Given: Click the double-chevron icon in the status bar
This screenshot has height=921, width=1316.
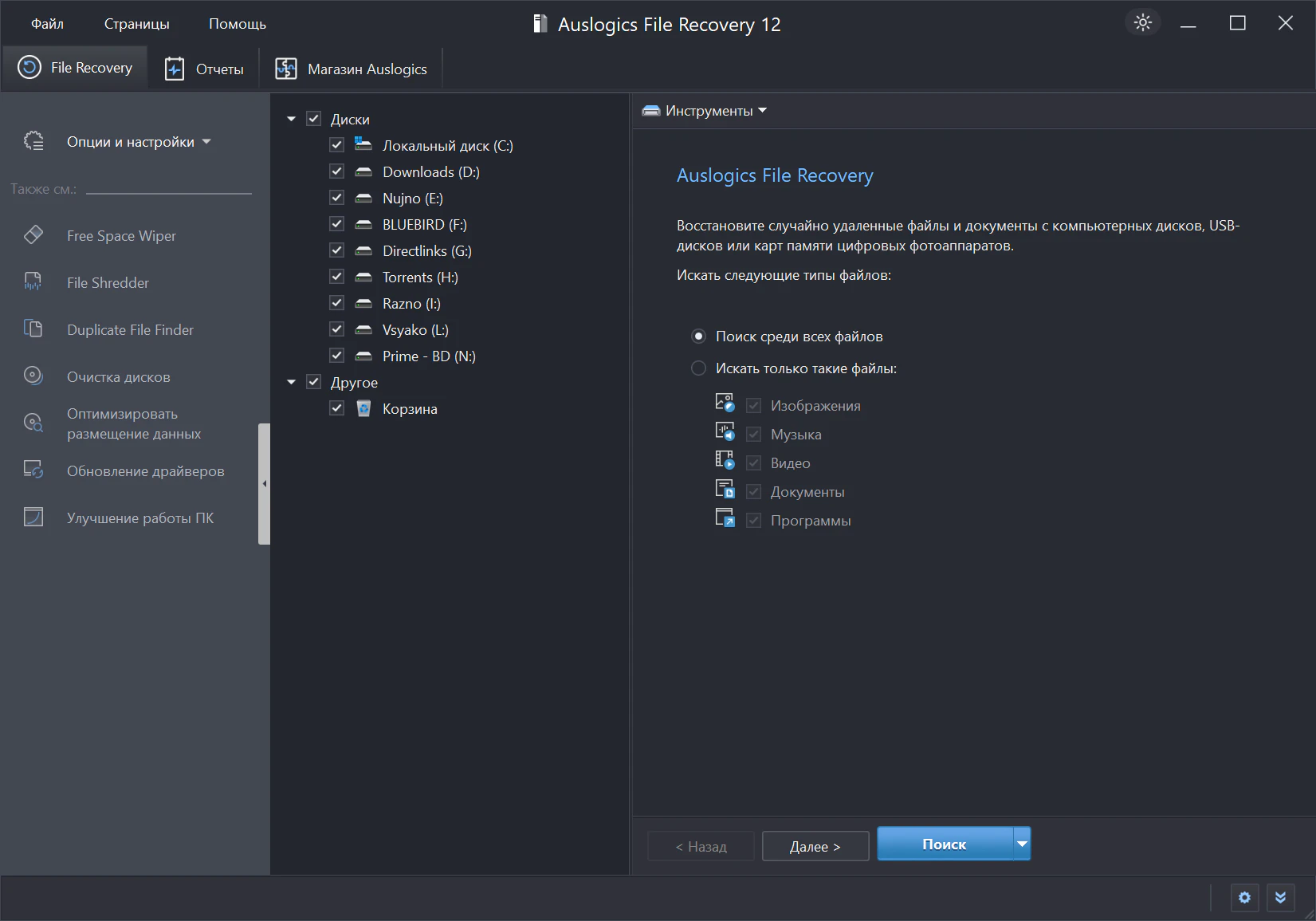Looking at the screenshot, I should [x=1280, y=898].
